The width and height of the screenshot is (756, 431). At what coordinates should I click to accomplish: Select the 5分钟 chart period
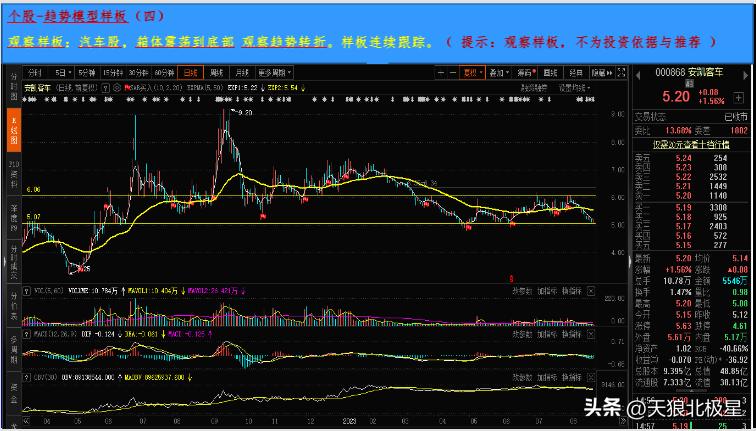tap(87, 73)
